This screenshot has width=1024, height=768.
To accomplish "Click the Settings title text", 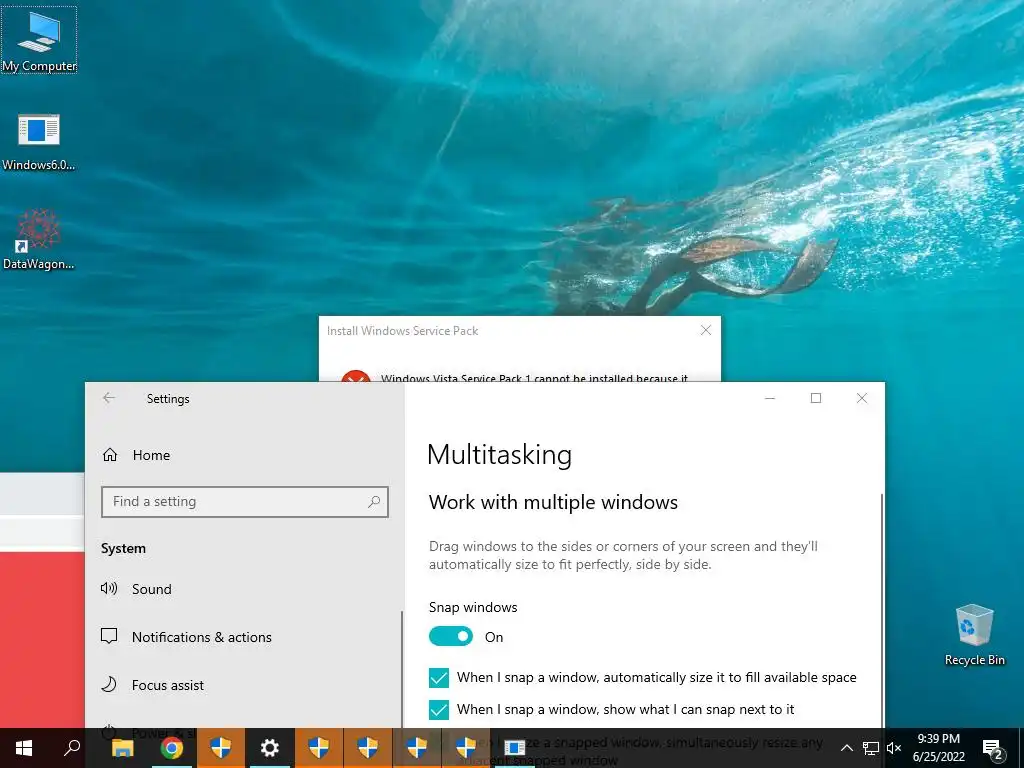I will [x=168, y=398].
